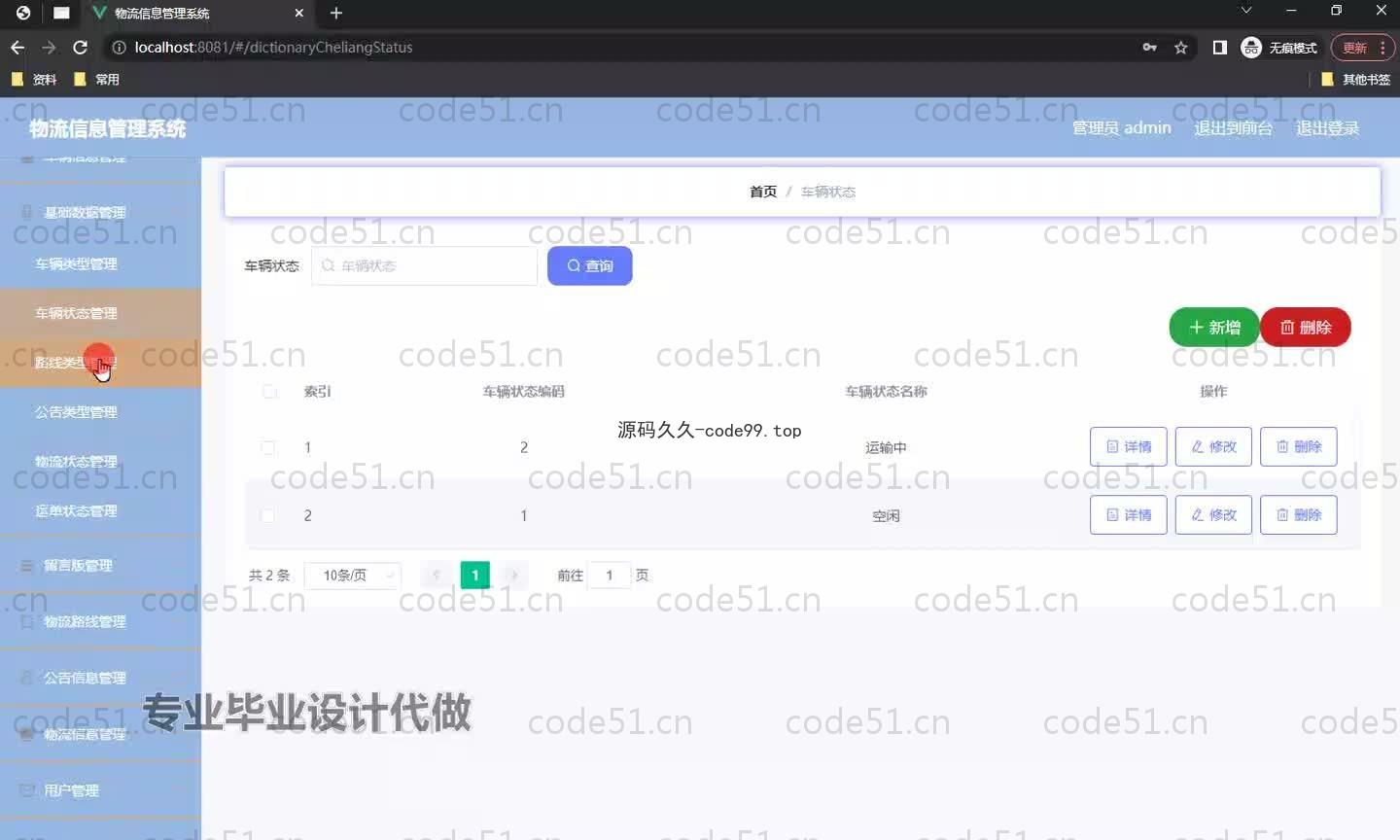The height and width of the screenshot is (840, 1400).
Task: Tick the checkbox for row 运输中
Action: (x=268, y=447)
